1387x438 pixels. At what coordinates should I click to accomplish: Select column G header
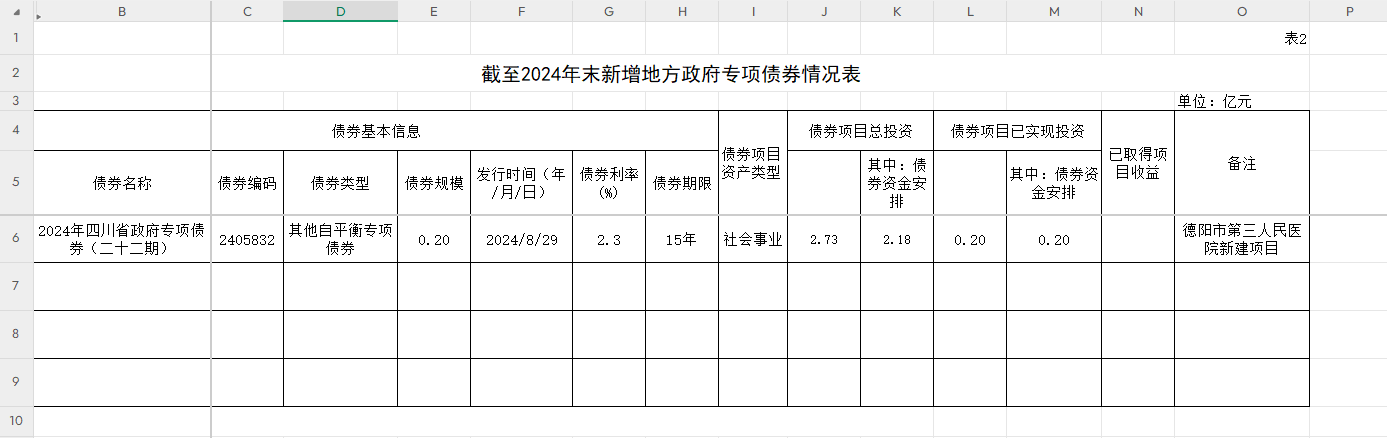pyautogui.click(x=609, y=11)
